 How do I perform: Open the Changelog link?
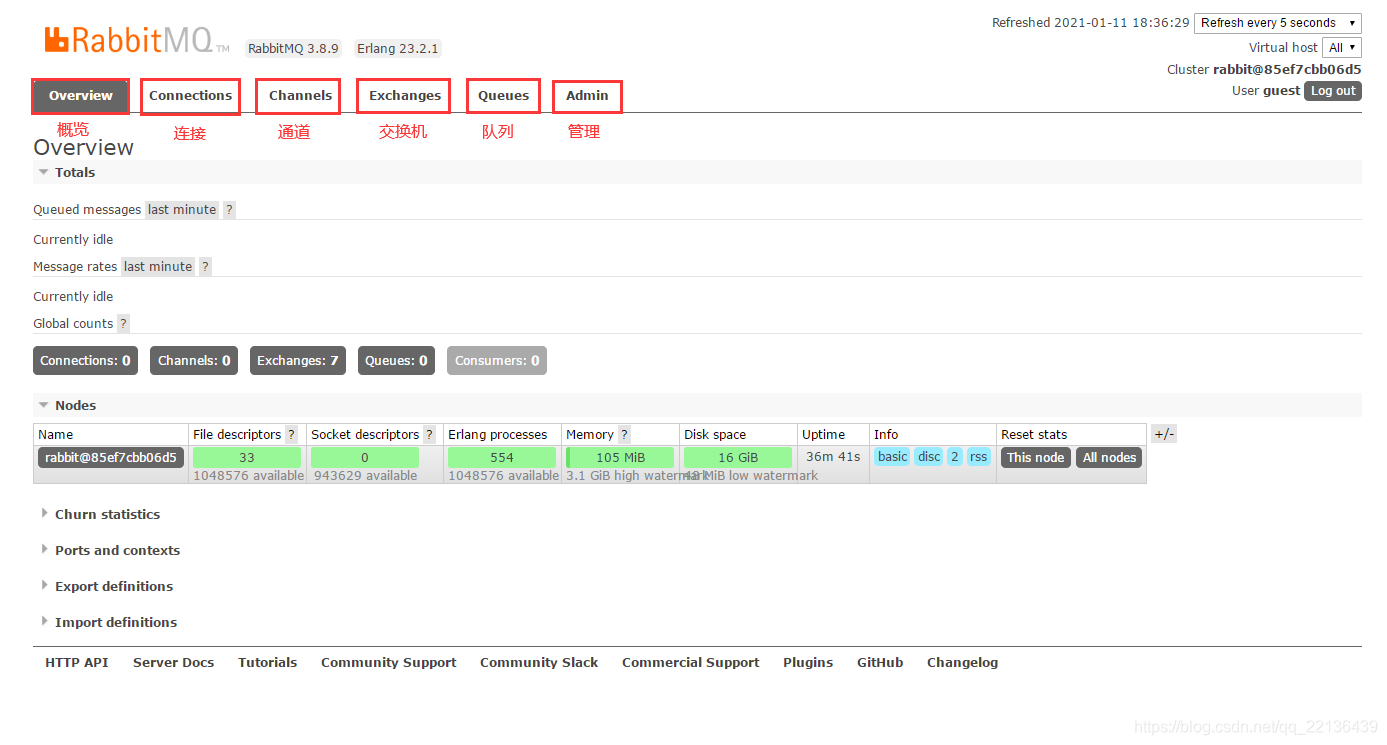pyautogui.click(x=962, y=663)
